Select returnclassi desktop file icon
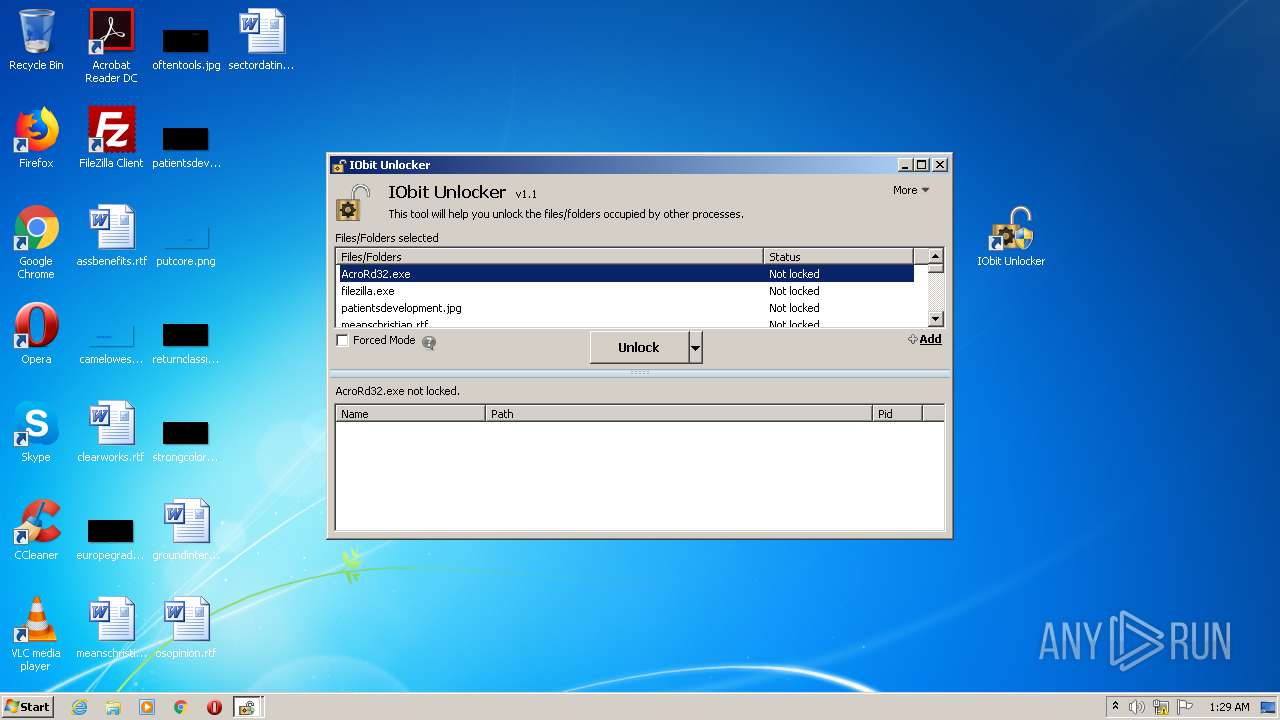Screen dimensions: 1280x720 tap(186, 340)
